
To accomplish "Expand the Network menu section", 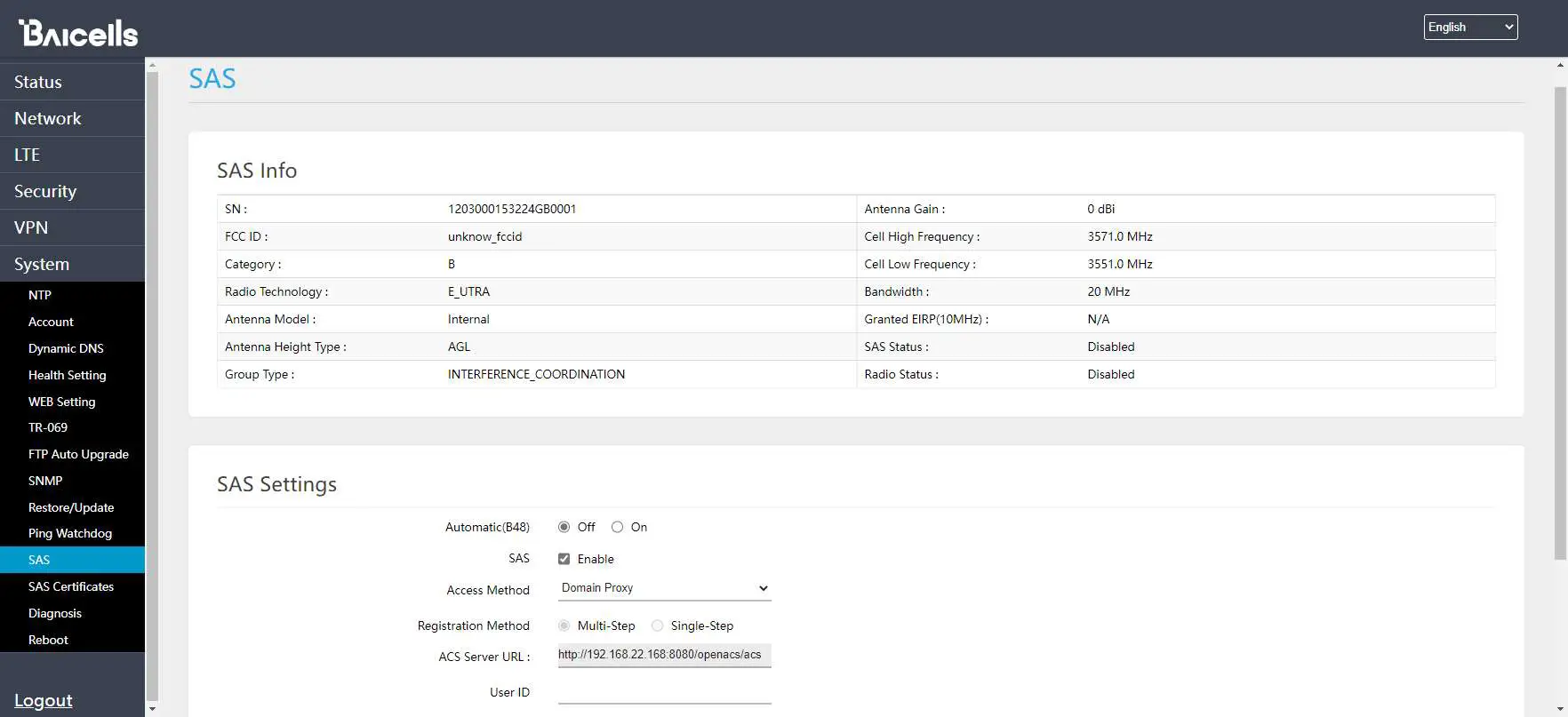I will point(47,118).
